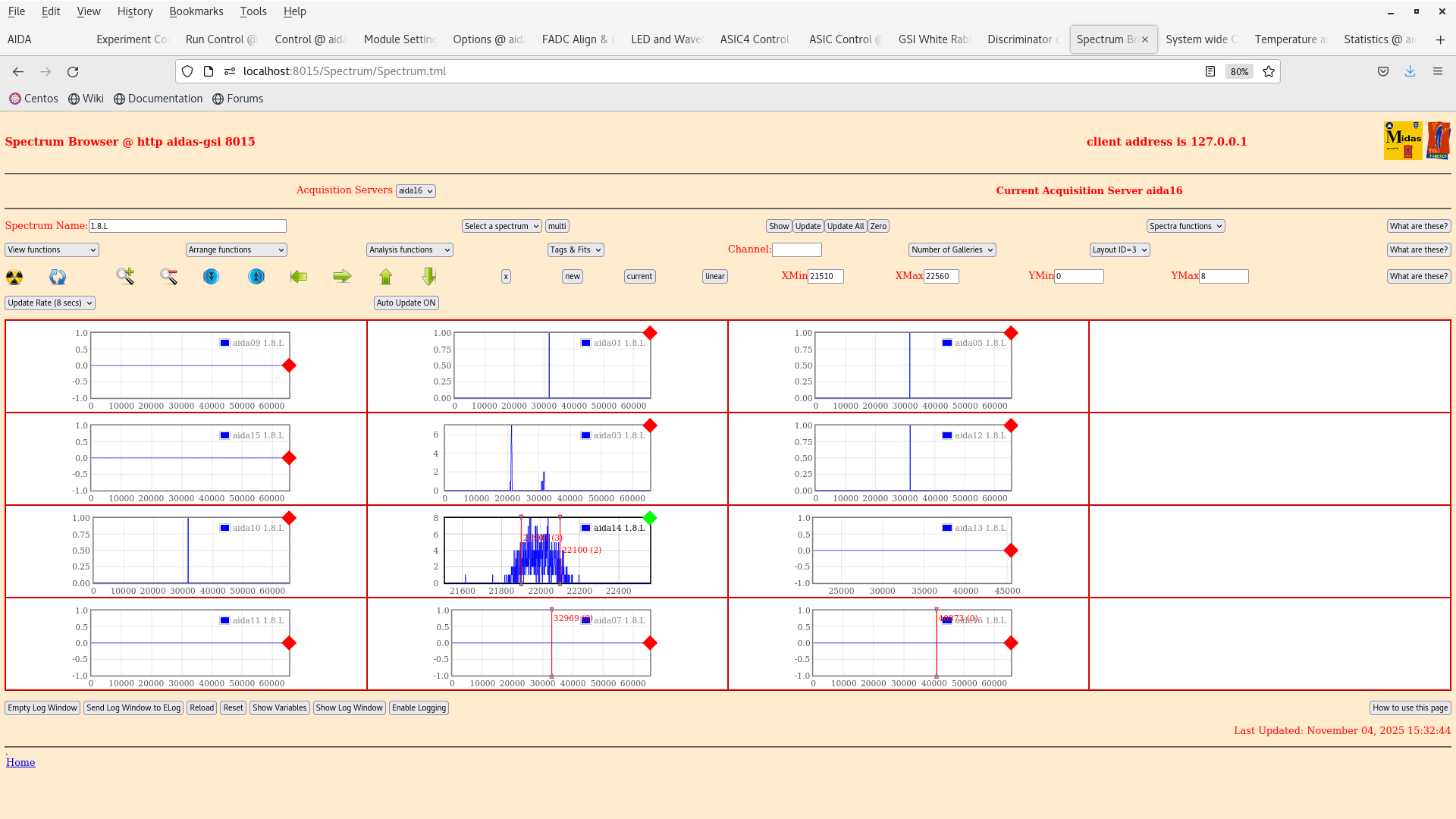The height and width of the screenshot is (819, 1456).
Task: Click the green right arrow icon
Action: (x=342, y=276)
